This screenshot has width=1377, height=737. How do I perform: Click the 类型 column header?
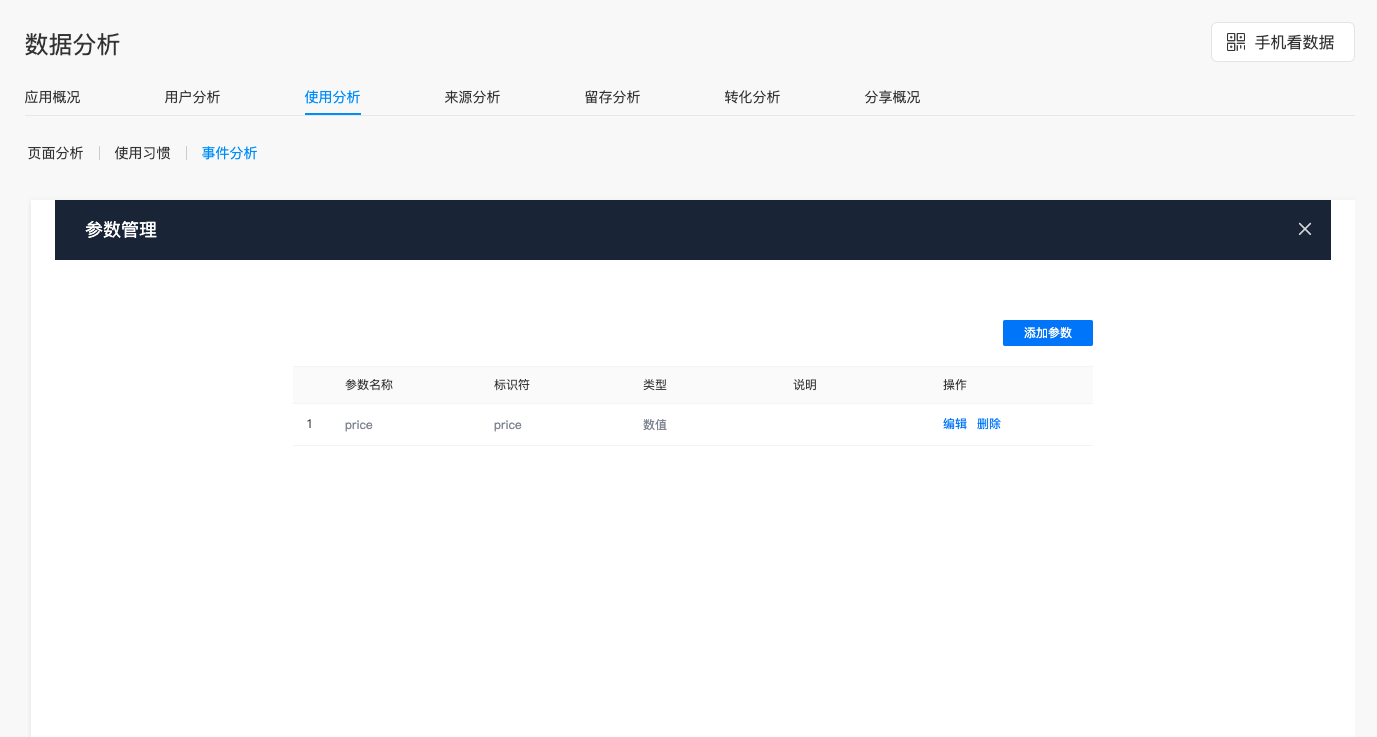point(655,385)
